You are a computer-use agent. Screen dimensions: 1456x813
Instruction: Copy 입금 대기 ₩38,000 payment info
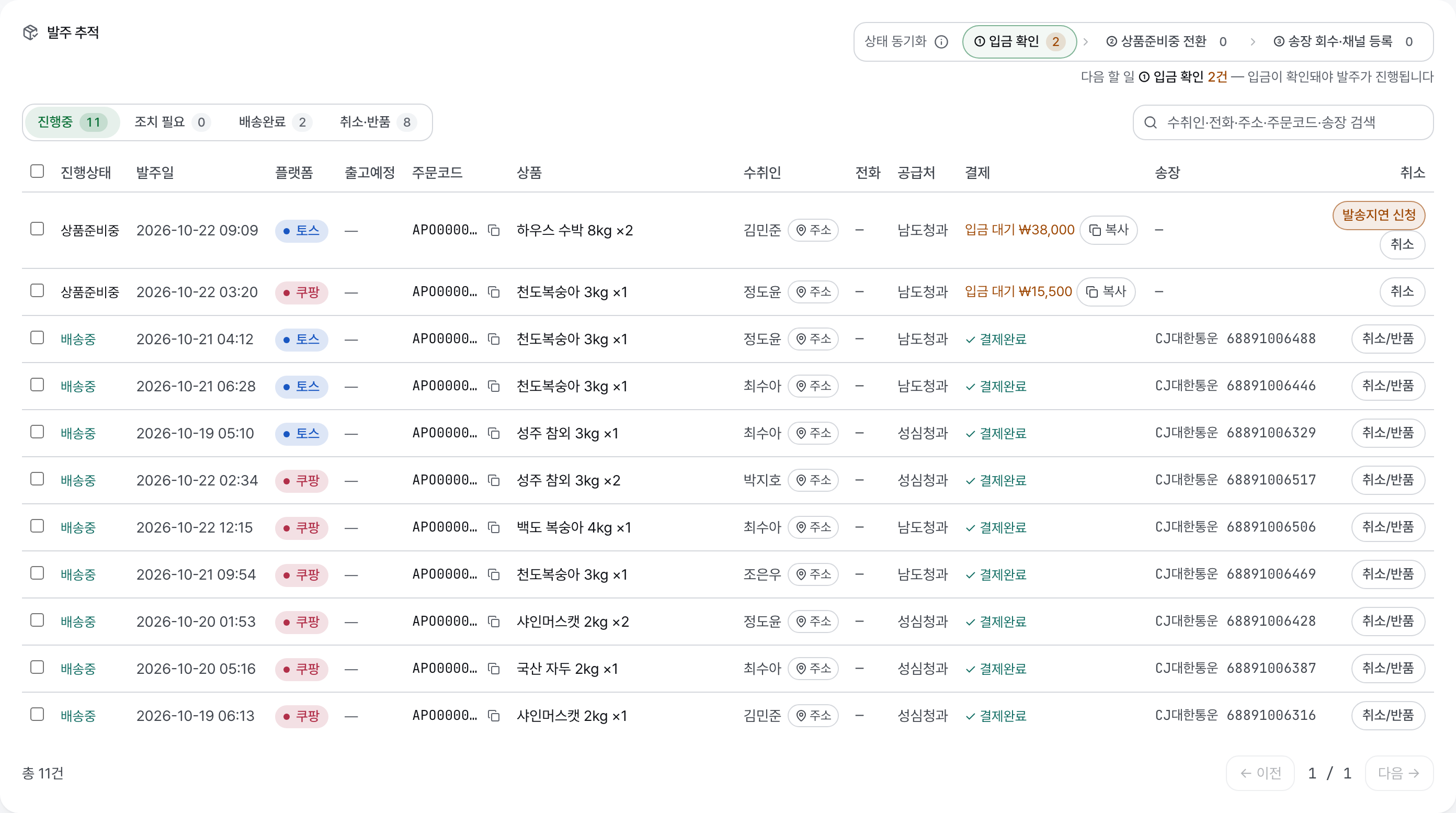coord(1108,230)
